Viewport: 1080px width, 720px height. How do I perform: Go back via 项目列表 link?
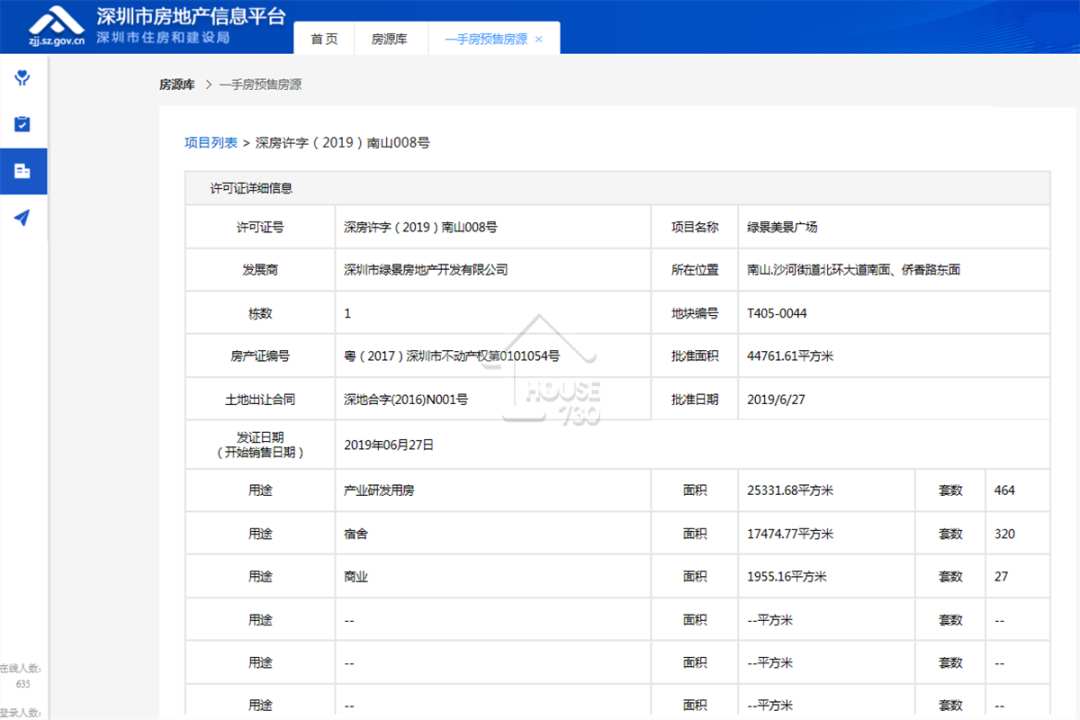[211, 143]
